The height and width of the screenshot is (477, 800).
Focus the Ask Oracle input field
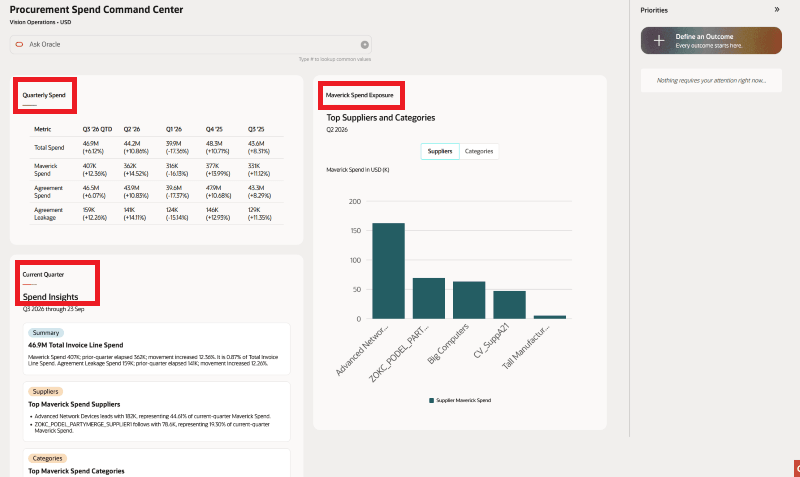190,44
